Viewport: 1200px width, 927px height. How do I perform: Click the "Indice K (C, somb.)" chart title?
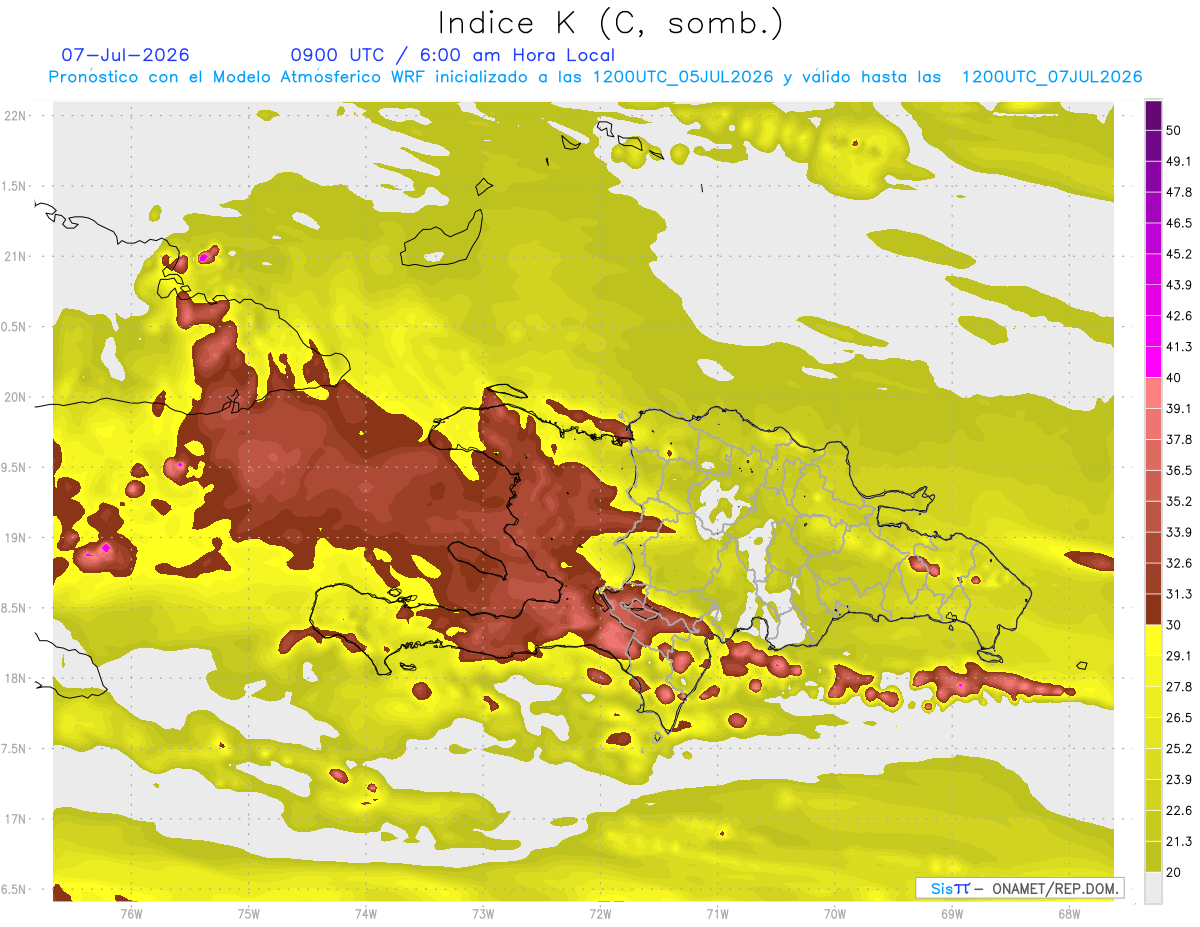610,23
